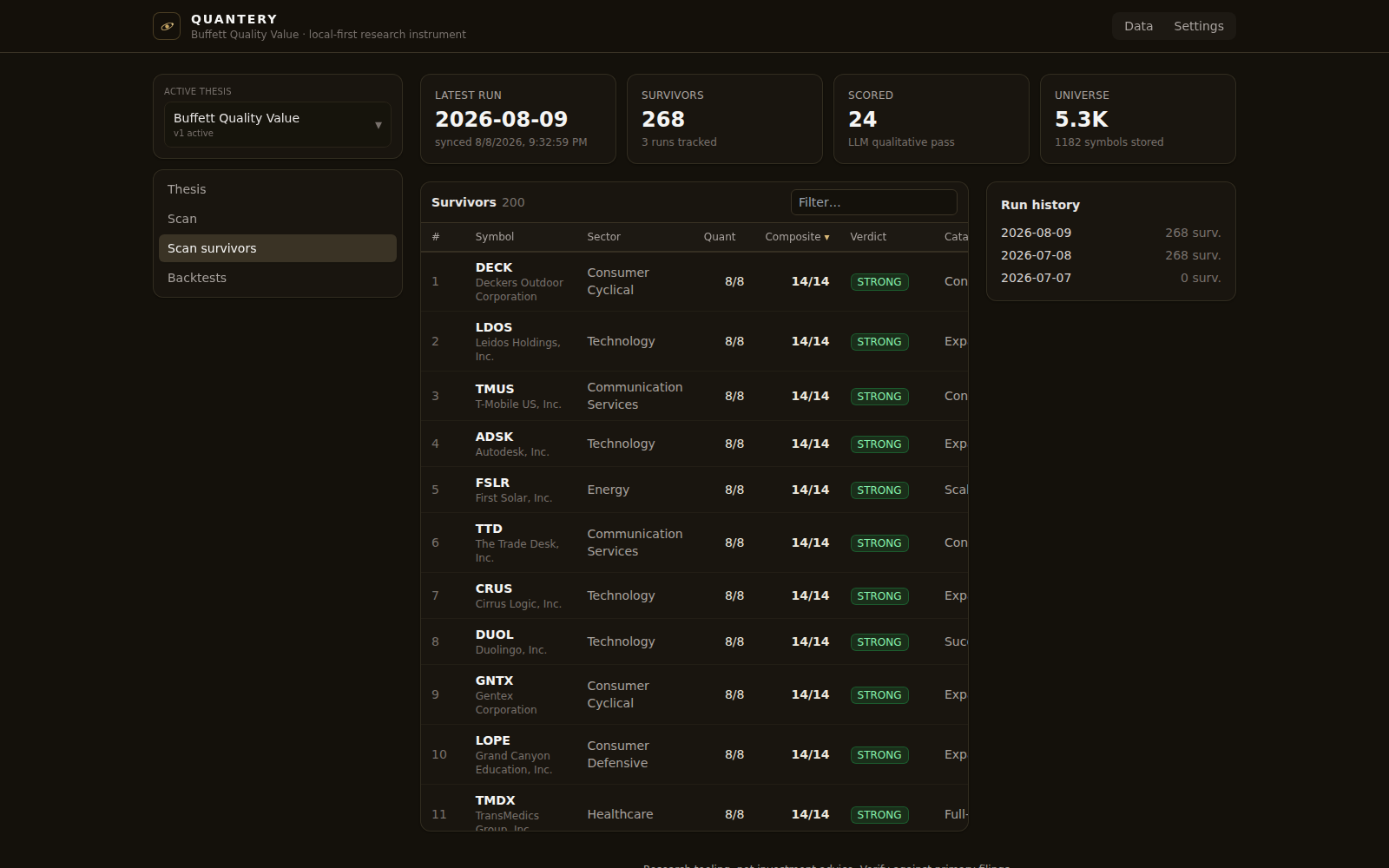Sort the table by Symbol column
The width and height of the screenshot is (1389, 868).
click(495, 237)
